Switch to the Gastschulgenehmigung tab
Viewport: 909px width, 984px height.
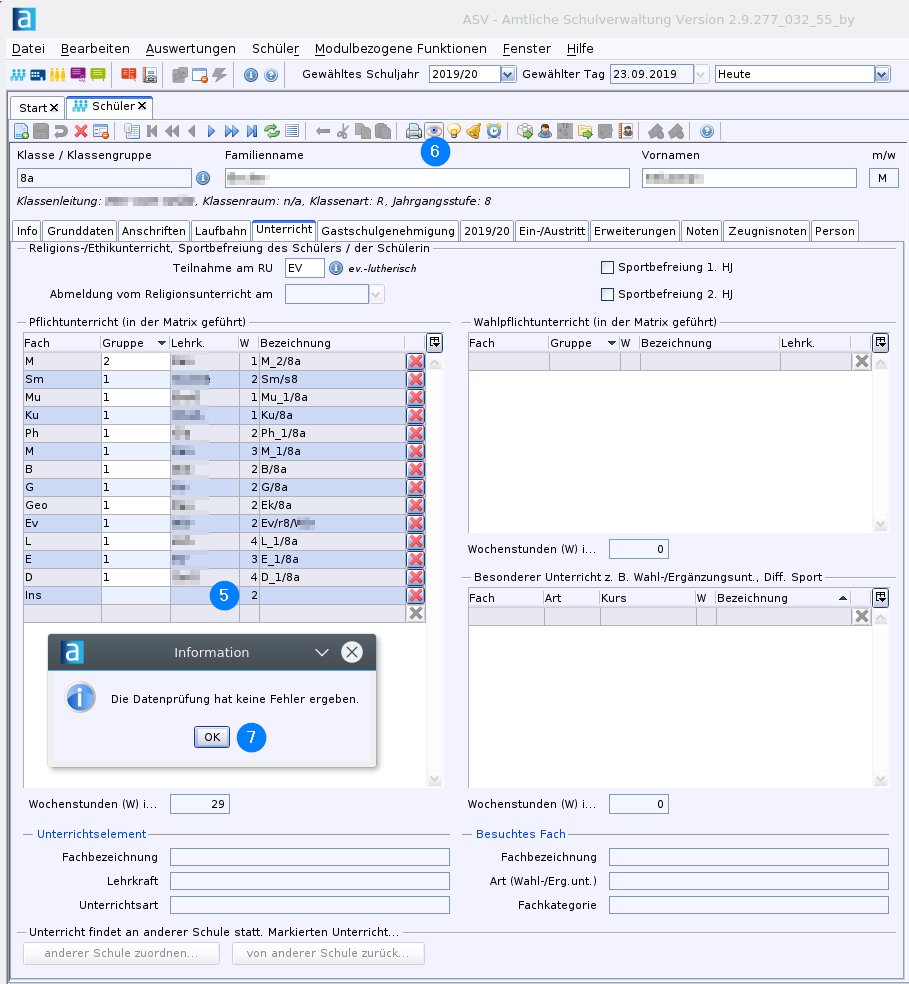pos(388,231)
